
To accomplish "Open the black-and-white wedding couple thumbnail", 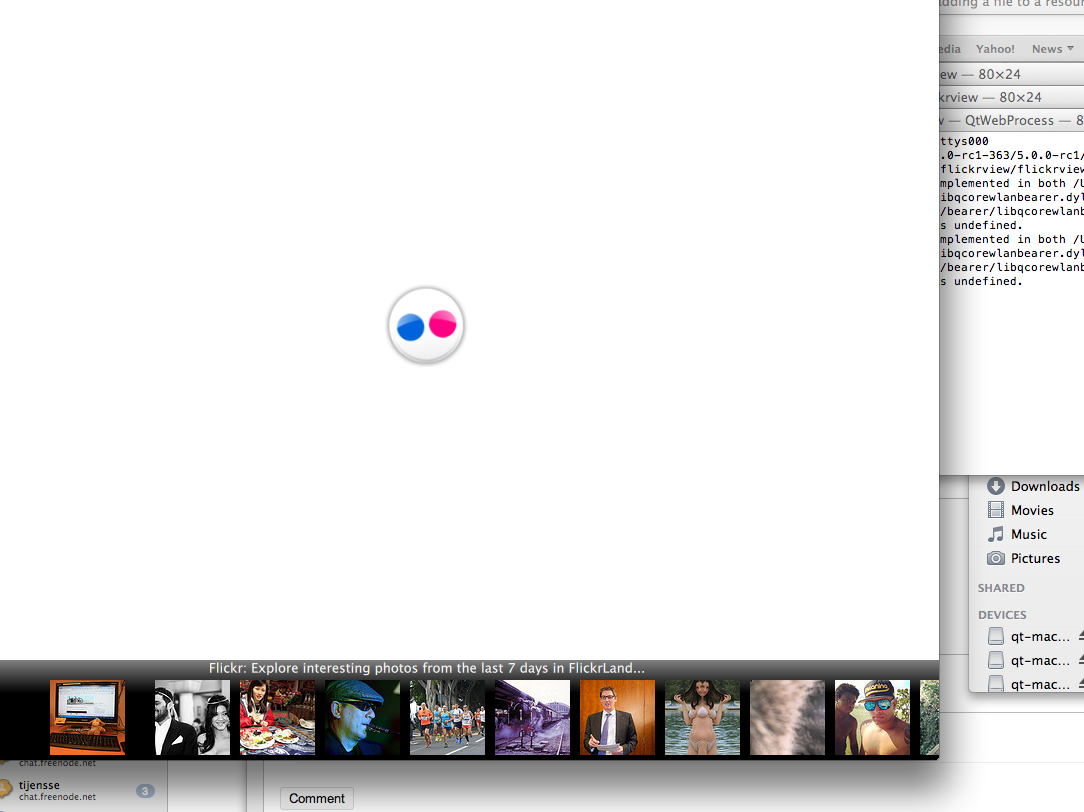I will (x=192, y=717).
